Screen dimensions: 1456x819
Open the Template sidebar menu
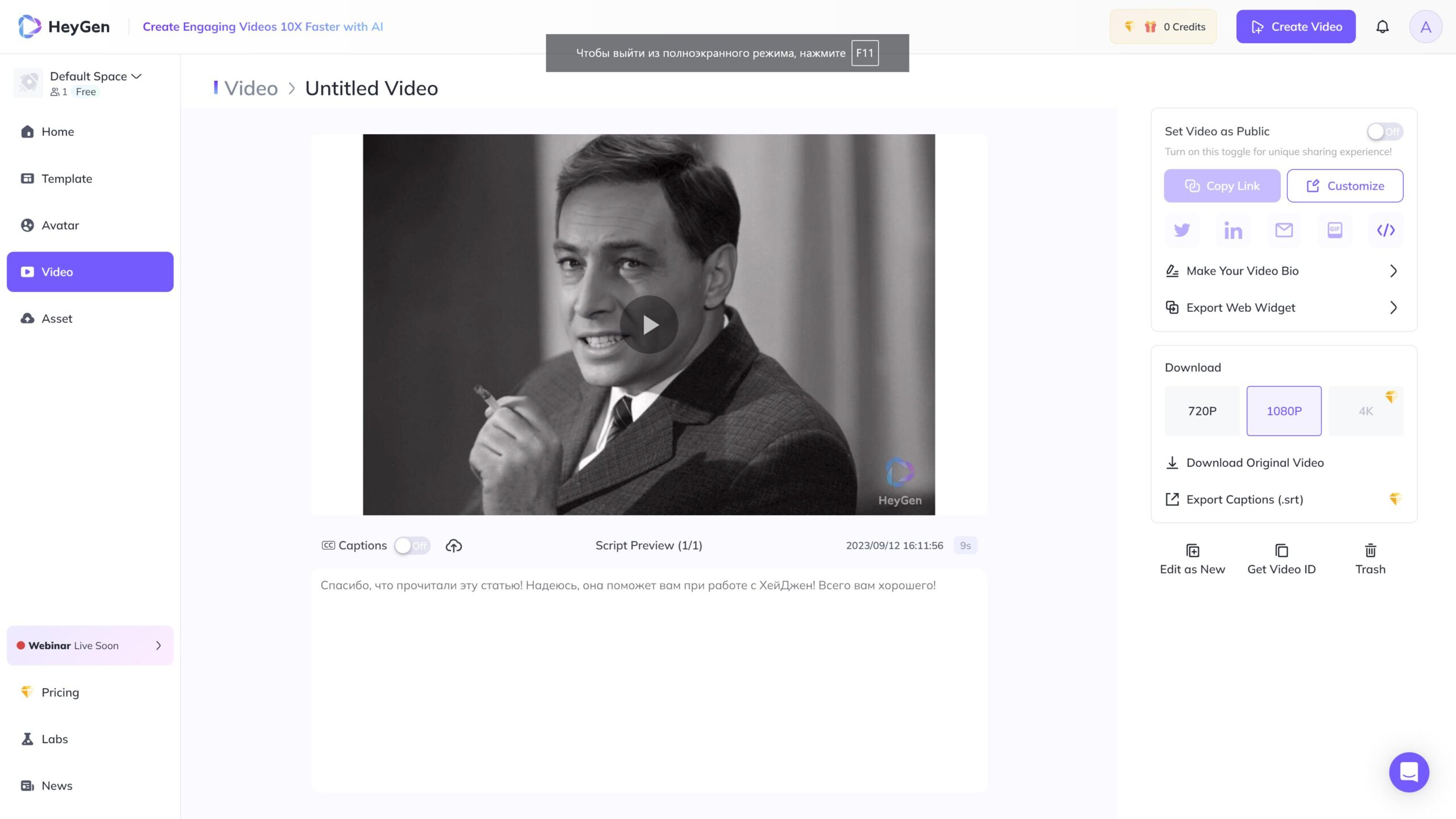click(x=67, y=179)
